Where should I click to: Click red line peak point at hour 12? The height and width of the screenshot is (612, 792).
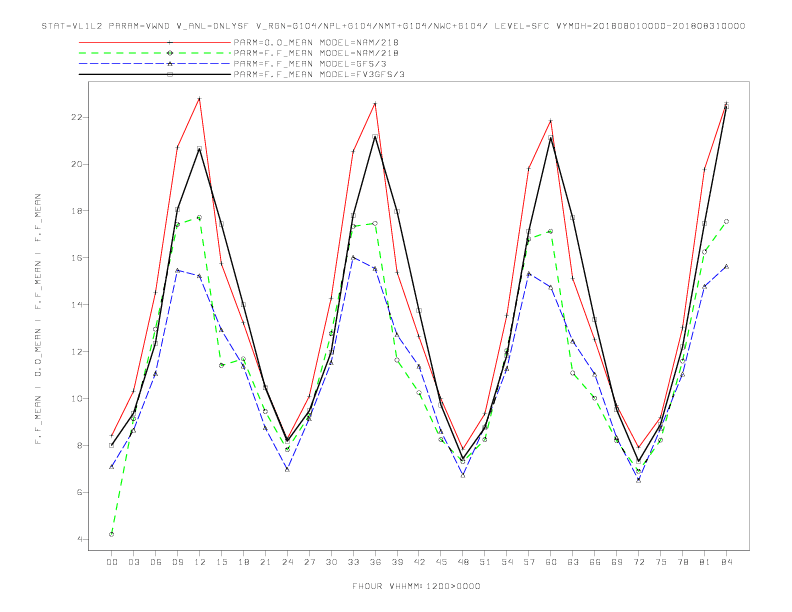pos(200,98)
